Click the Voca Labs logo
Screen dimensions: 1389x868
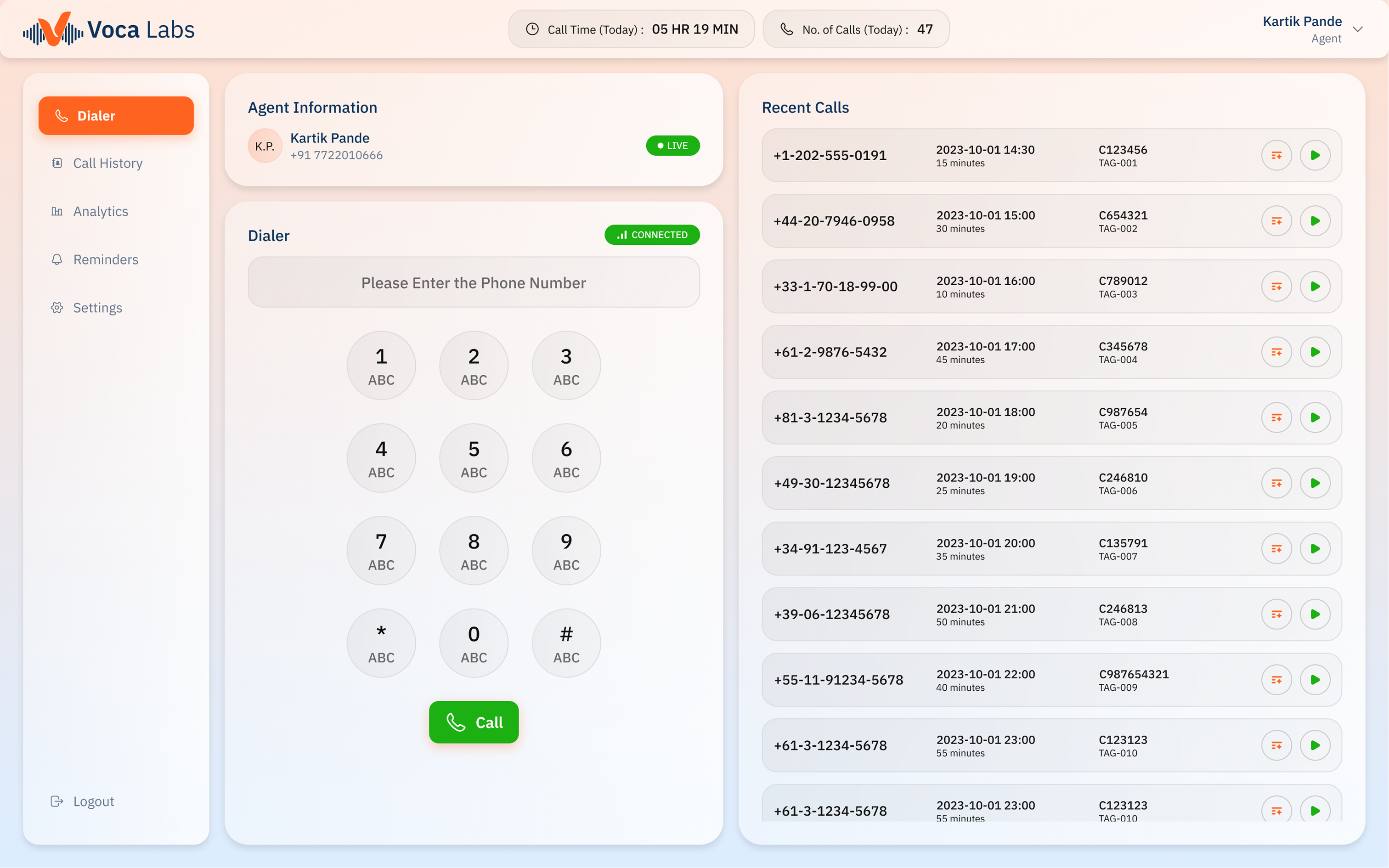coord(109,29)
